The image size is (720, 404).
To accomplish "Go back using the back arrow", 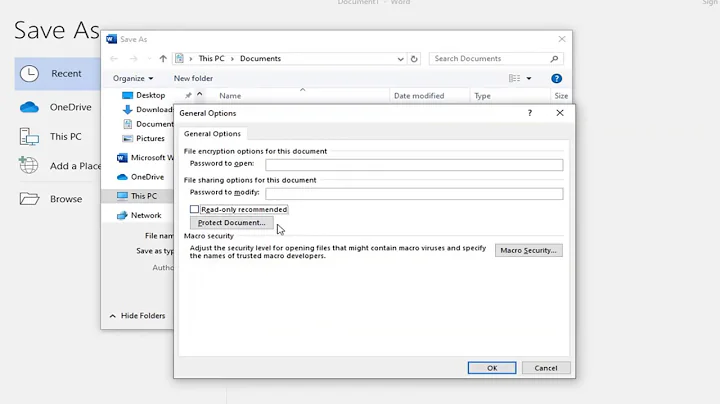I will pyautogui.click(x=114, y=59).
